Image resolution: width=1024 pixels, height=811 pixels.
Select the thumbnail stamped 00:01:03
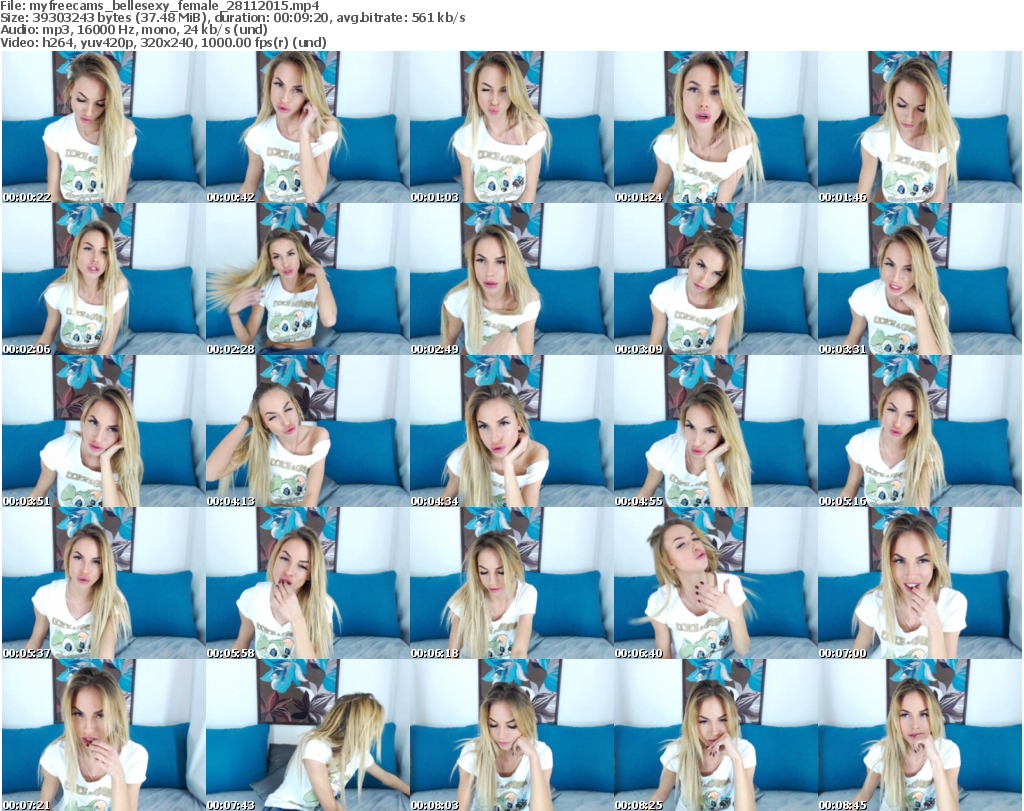click(511, 127)
